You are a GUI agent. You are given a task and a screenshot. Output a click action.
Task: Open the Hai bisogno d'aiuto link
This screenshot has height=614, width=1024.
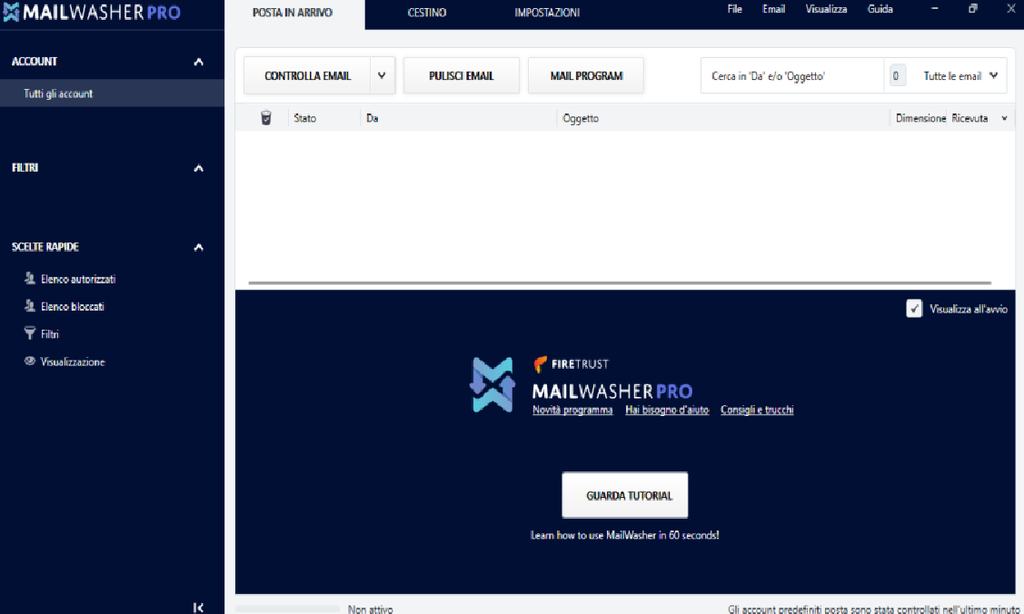(x=667, y=410)
